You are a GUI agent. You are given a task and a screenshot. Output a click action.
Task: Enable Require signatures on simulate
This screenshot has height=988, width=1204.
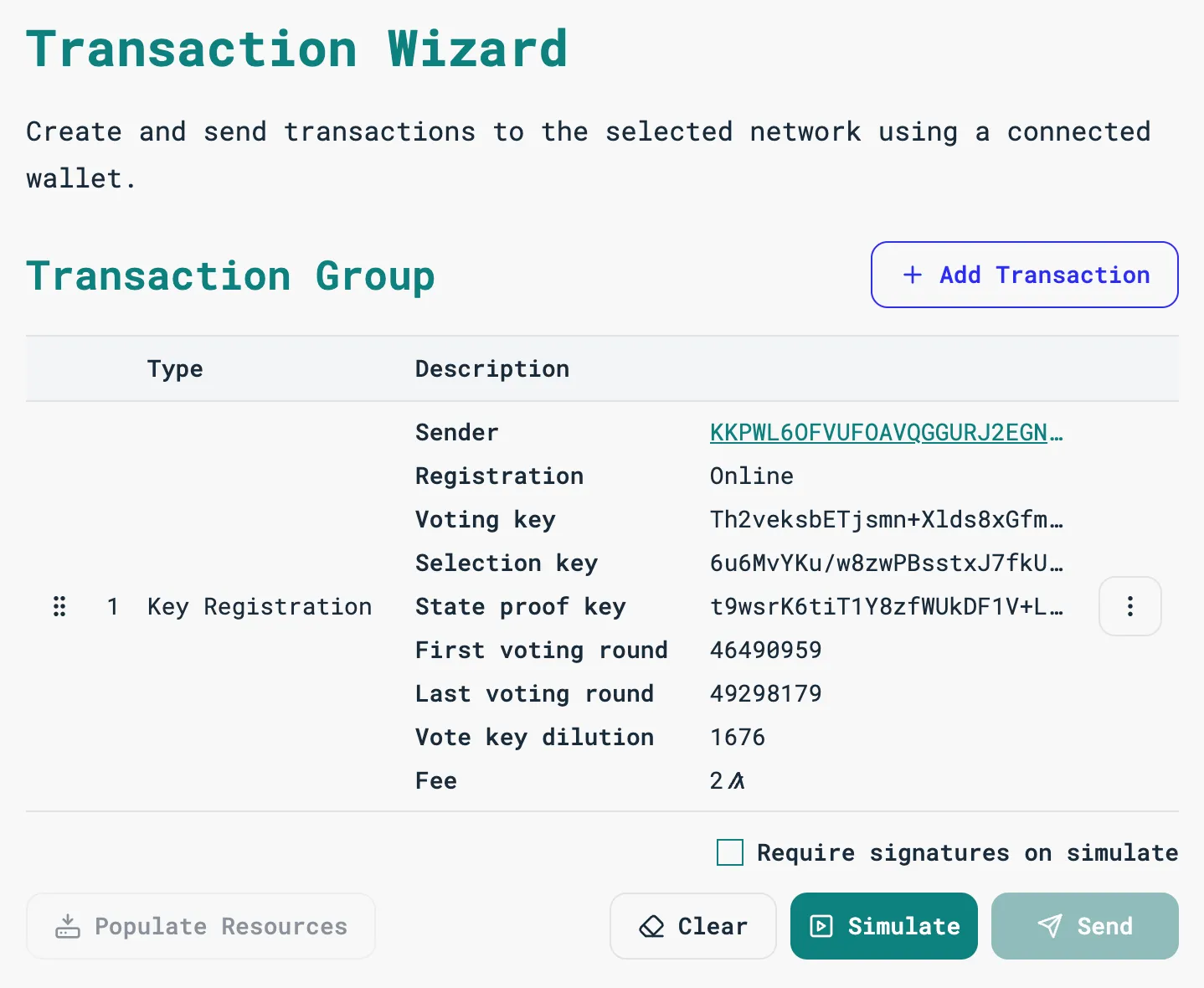coord(729,852)
